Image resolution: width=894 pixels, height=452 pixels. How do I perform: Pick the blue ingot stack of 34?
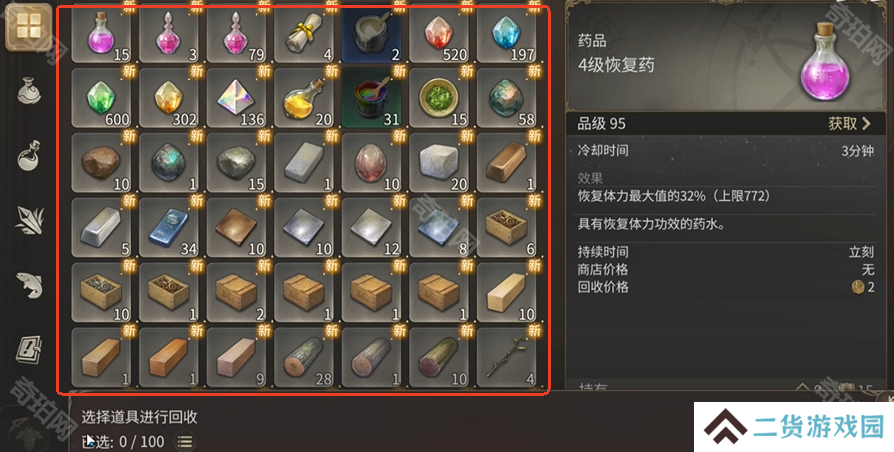tap(169, 227)
